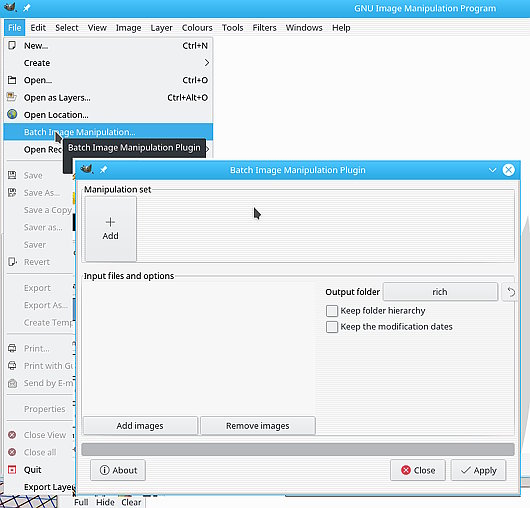Viewport: 530px width, 508px height.
Task: Open the Windows menu
Action: click(304, 28)
